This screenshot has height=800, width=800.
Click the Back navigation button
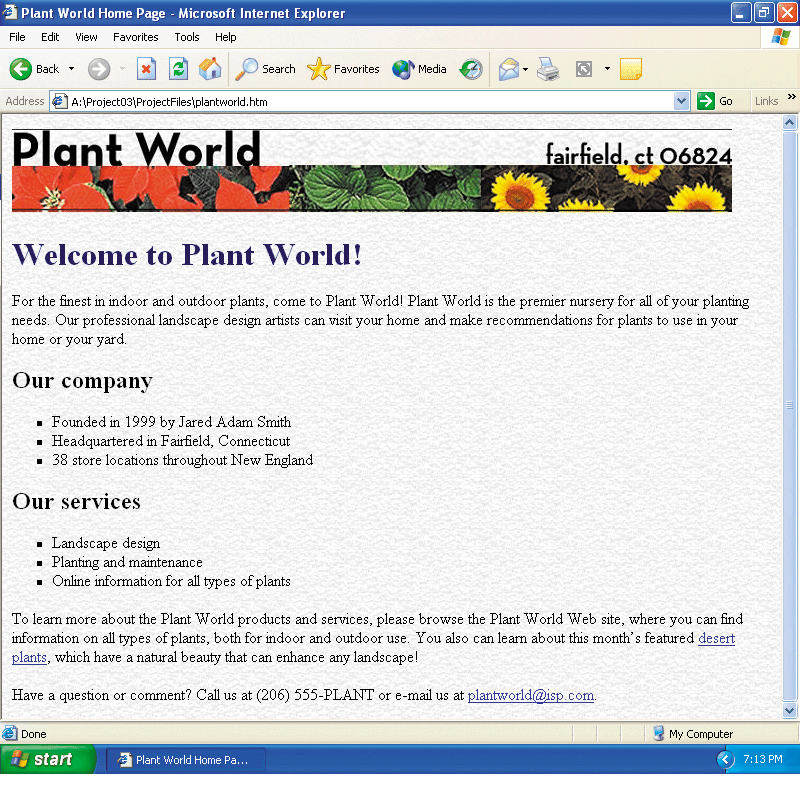tap(35, 69)
